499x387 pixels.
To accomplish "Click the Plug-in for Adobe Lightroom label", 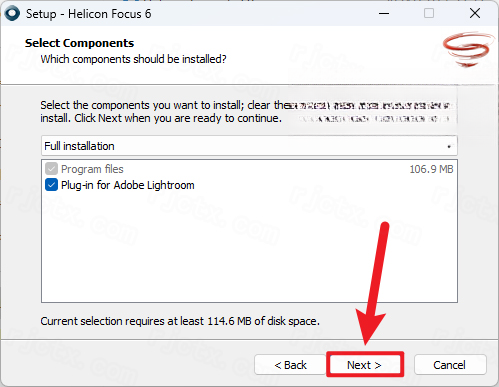I will 128,185.
